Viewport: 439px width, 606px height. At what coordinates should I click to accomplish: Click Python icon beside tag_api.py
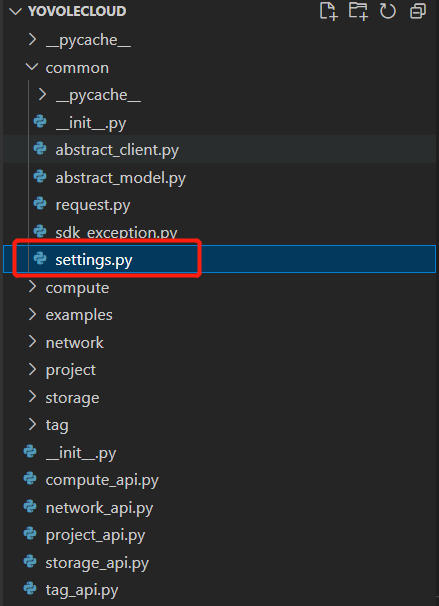[30, 589]
